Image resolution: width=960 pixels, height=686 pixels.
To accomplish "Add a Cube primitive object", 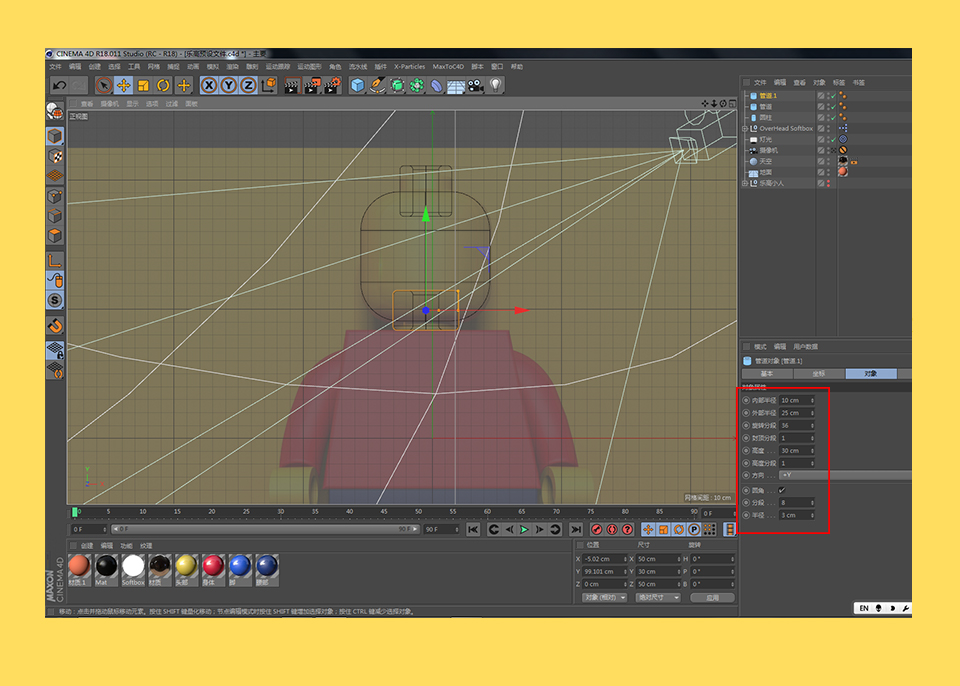I will pos(358,86).
